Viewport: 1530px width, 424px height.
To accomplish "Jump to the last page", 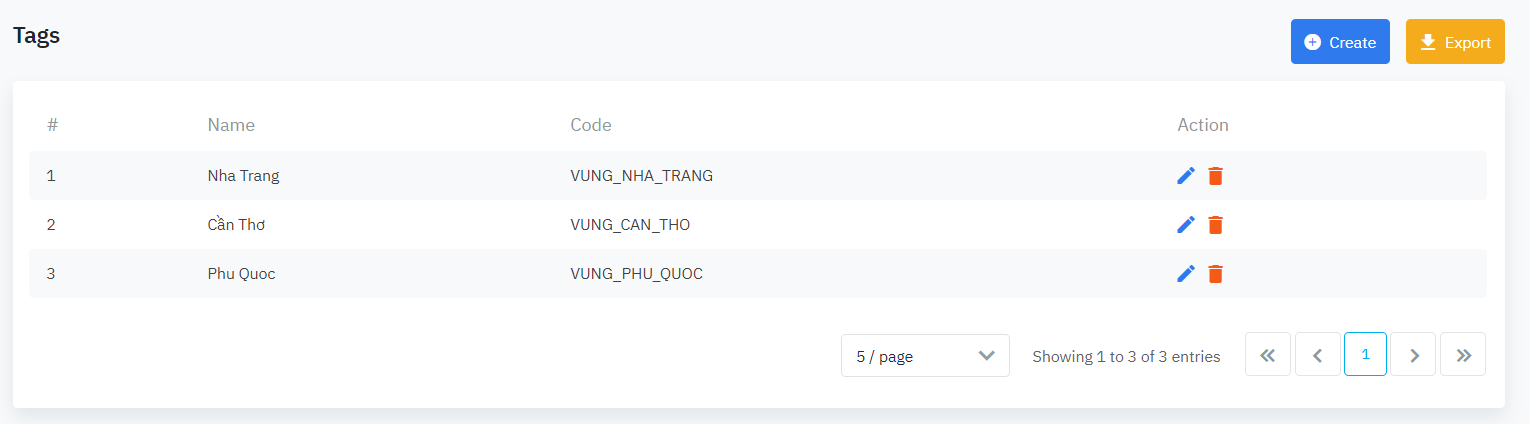I will [1463, 355].
